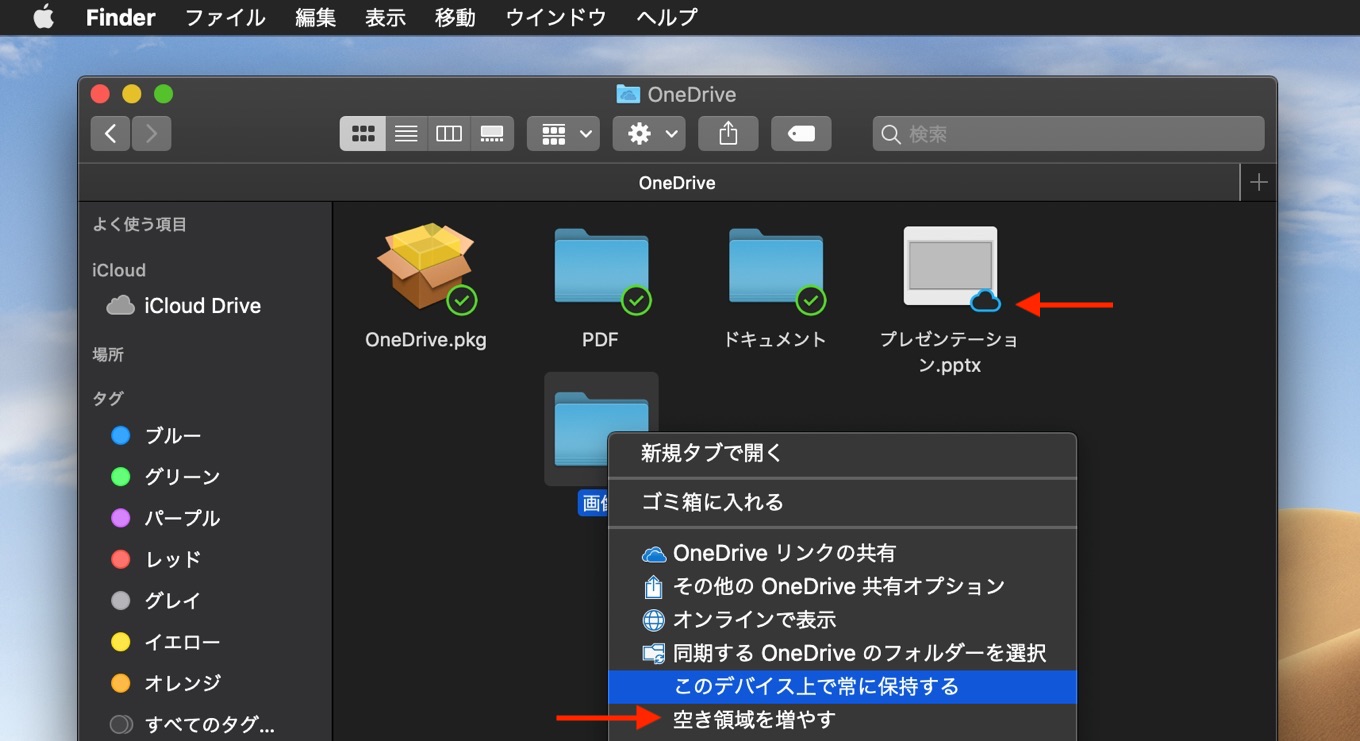Click the Edit Tags toolbar button
The width and height of the screenshot is (1360, 741).
pos(801,133)
